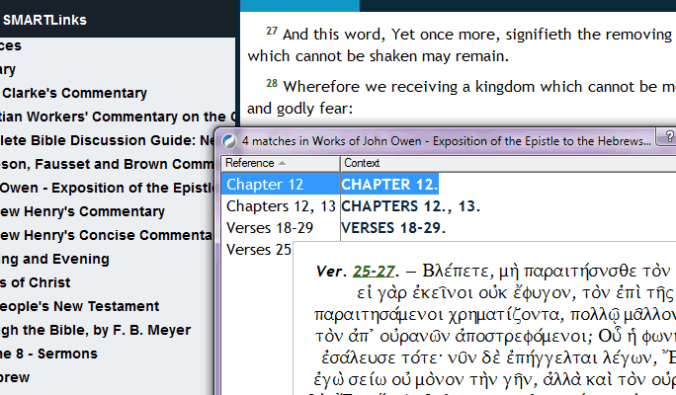Screen dimensions: 676x395
Task: Open People's New Testament link
Action: (79, 307)
